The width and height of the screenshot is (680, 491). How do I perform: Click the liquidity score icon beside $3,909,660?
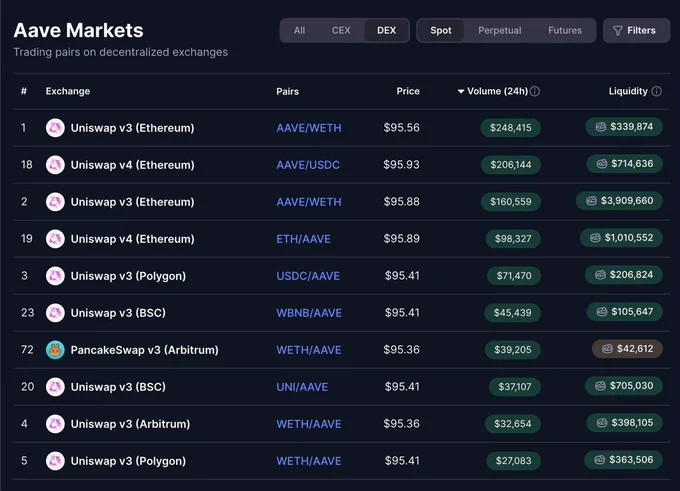(x=592, y=201)
